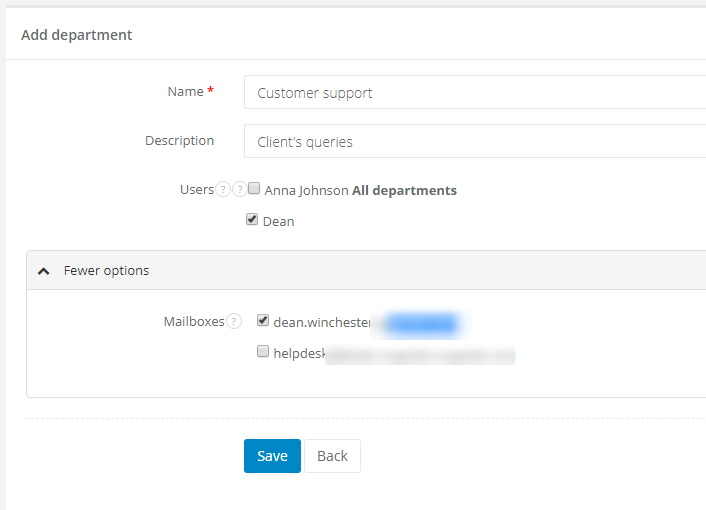Click the Name field label
This screenshot has width=706, height=510.
[x=185, y=92]
